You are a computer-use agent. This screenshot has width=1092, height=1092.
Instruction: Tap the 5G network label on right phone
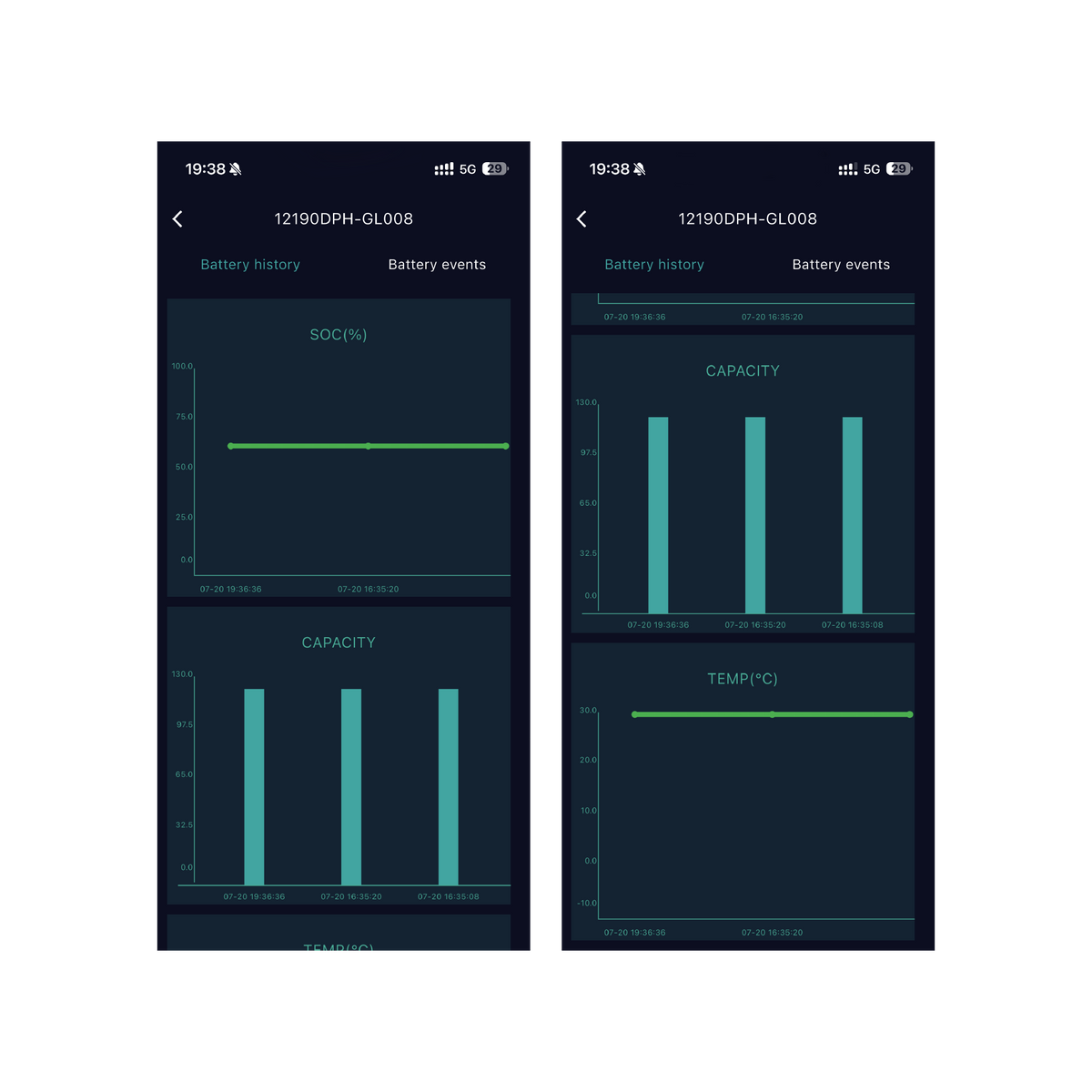(x=872, y=169)
